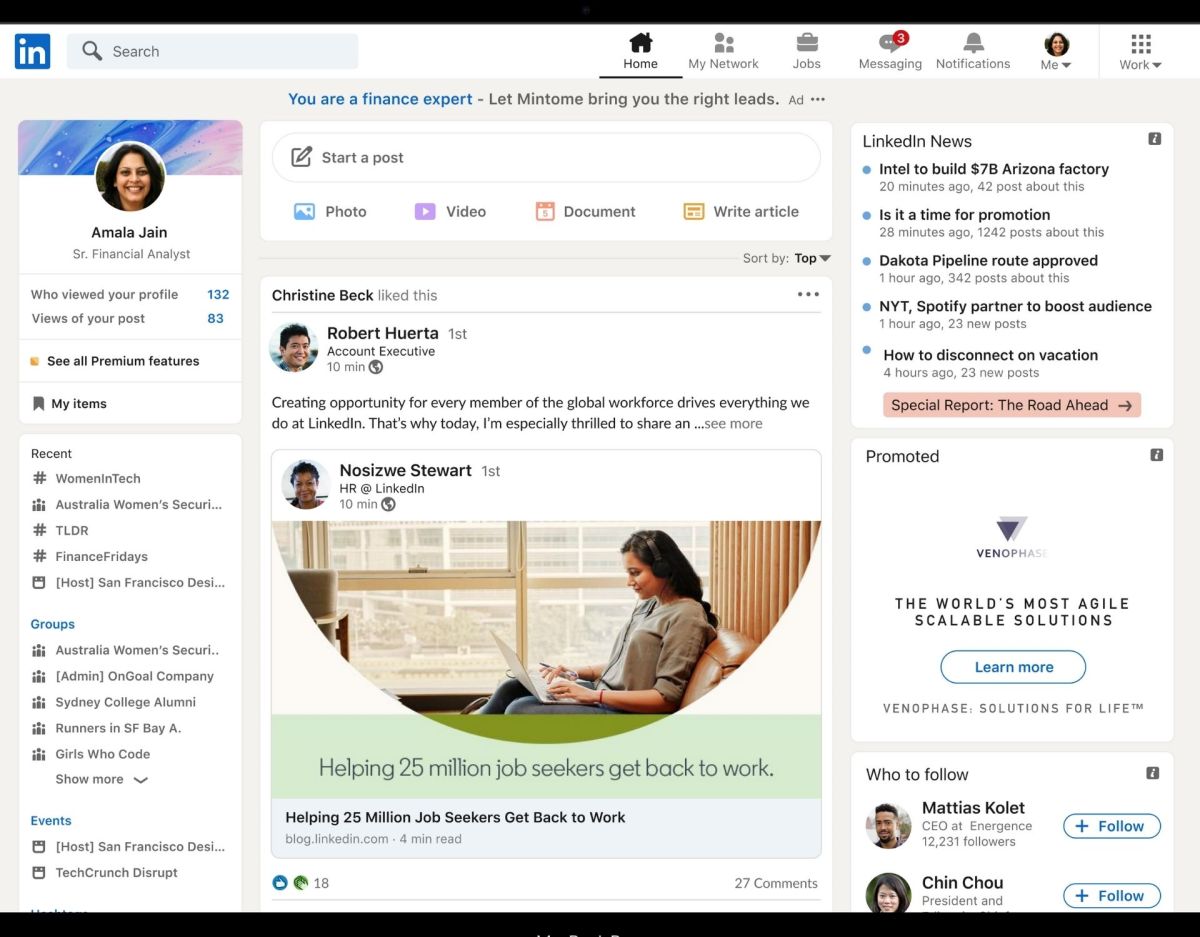Click Who to follow info icon
Viewport: 1200px width, 937px height.
point(1153,773)
